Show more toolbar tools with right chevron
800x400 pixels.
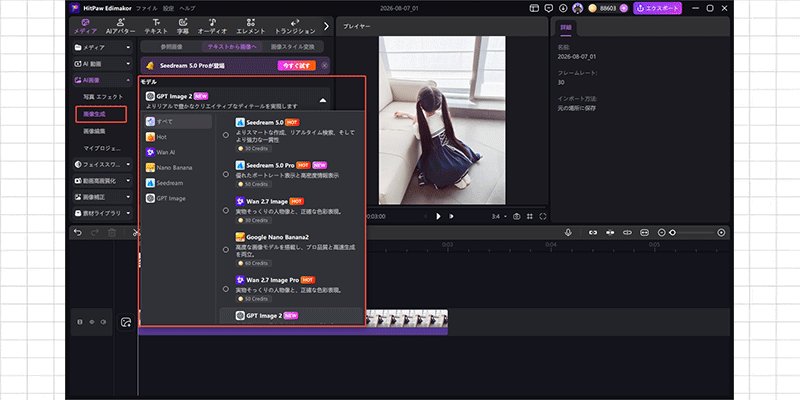click(327, 26)
